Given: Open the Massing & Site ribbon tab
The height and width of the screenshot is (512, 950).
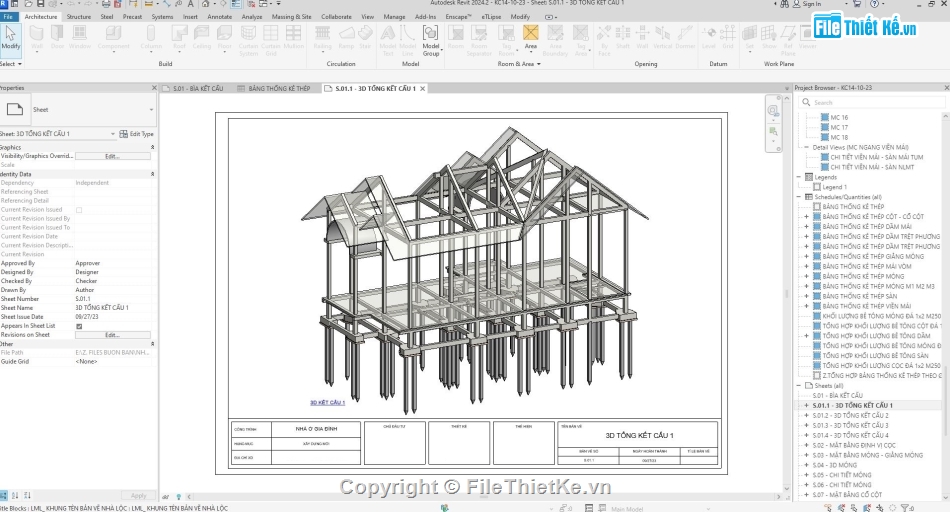Looking at the screenshot, I should point(291,17).
